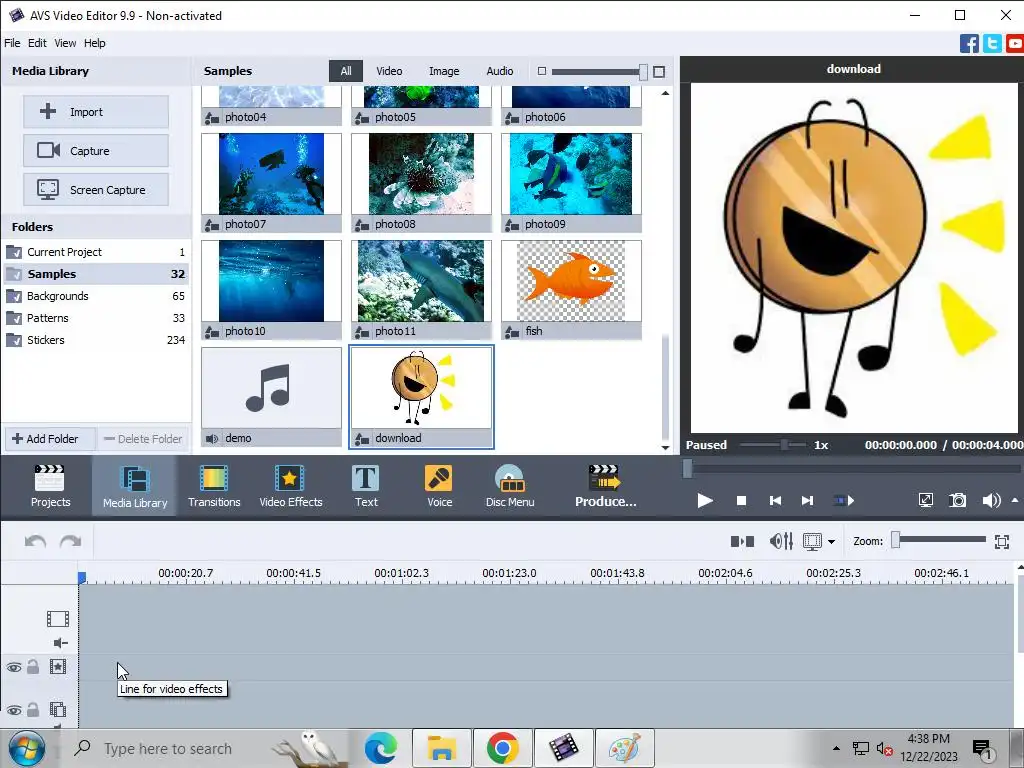Select the demo audio thumbnail
Viewport: 1024px width, 768px height.
pyautogui.click(x=271, y=396)
